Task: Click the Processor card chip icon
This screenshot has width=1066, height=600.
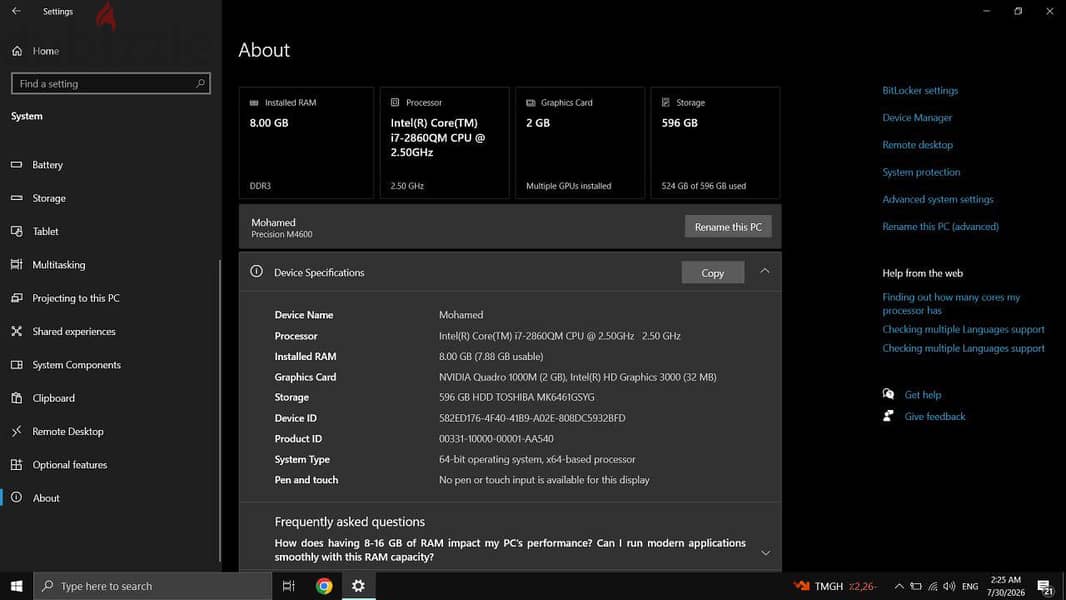Action: pos(395,102)
